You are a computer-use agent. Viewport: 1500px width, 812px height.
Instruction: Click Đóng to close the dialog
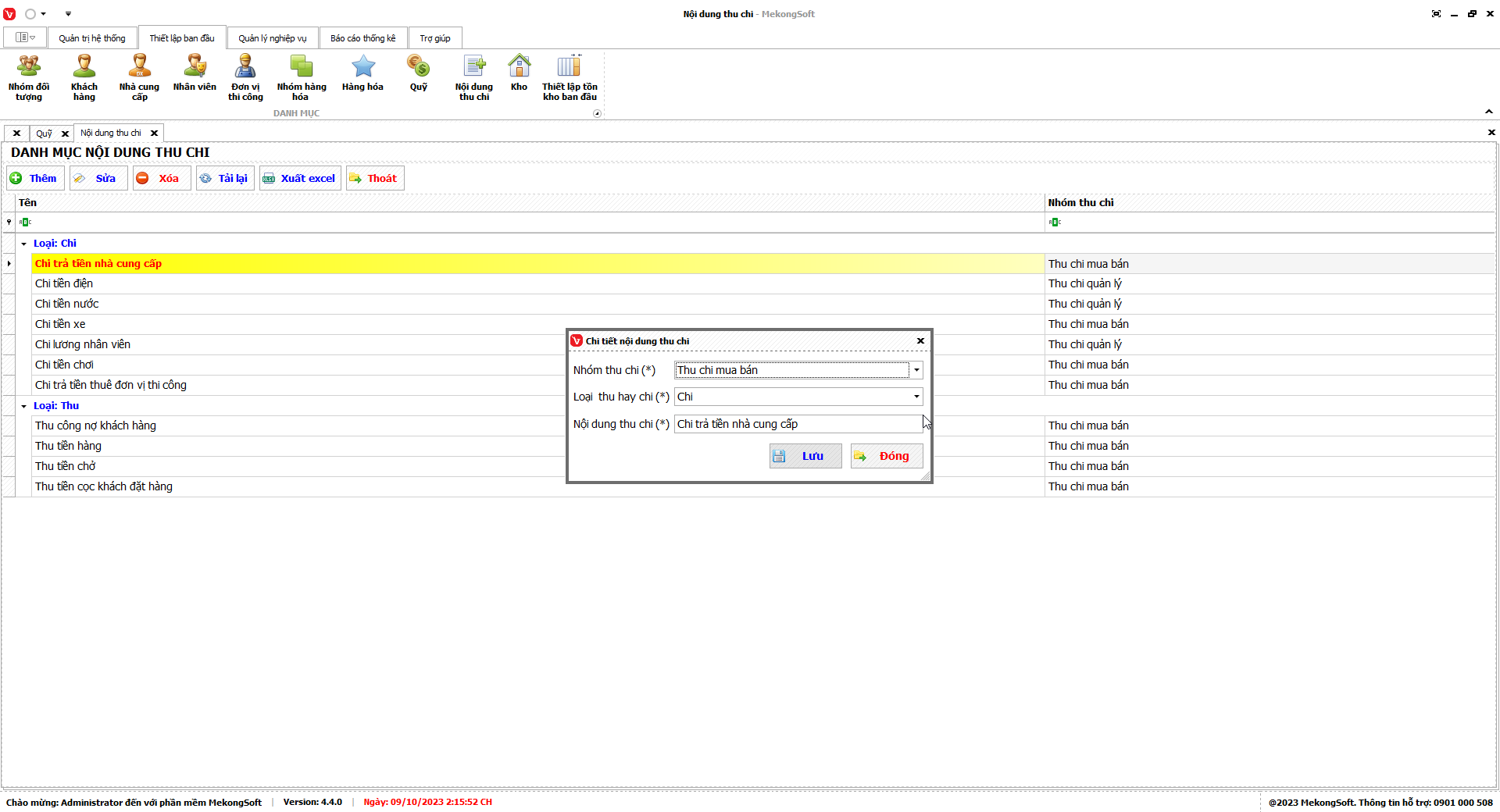click(887, 456)
